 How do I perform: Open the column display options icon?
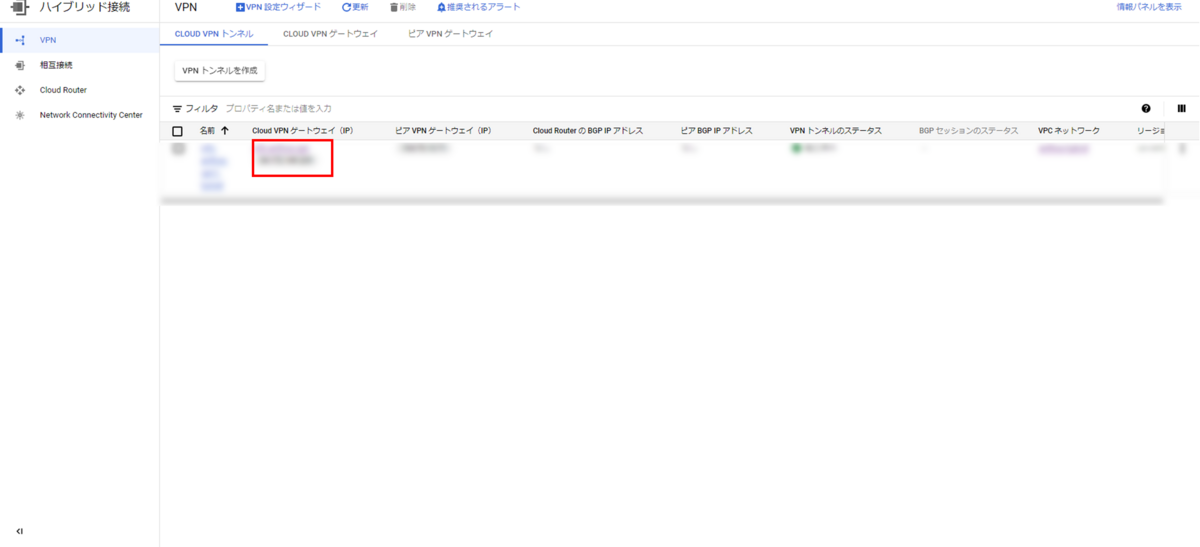point(1181,109)
